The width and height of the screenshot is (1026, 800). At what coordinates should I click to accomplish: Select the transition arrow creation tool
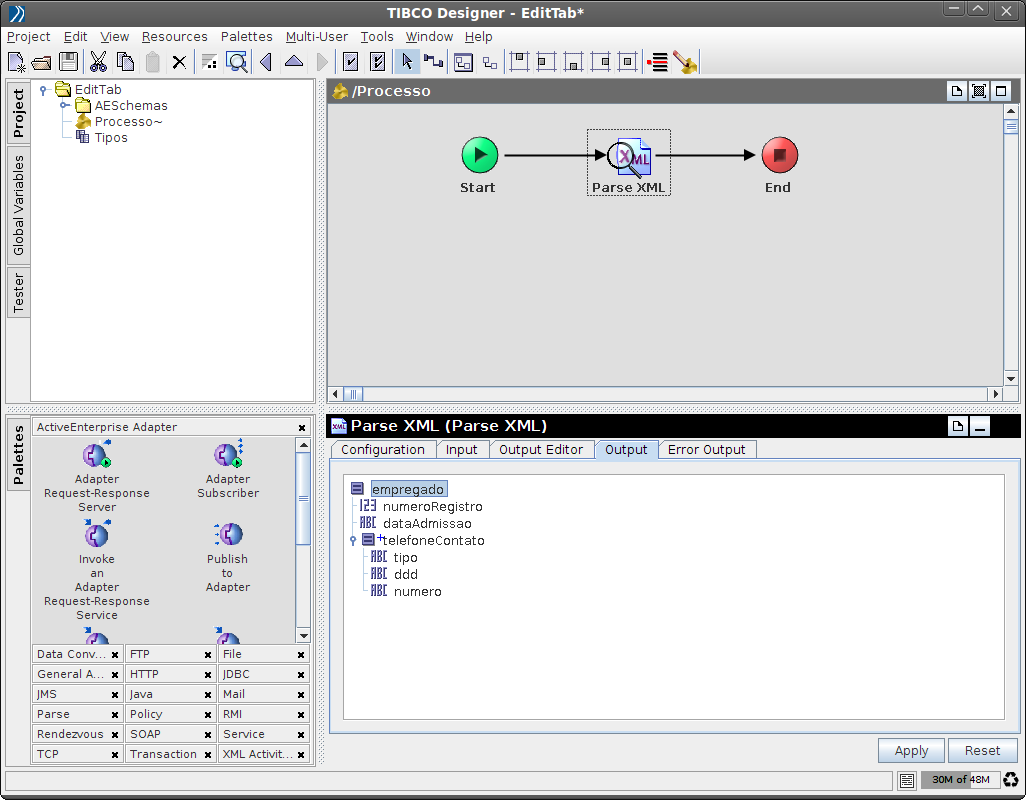point(433,62)
